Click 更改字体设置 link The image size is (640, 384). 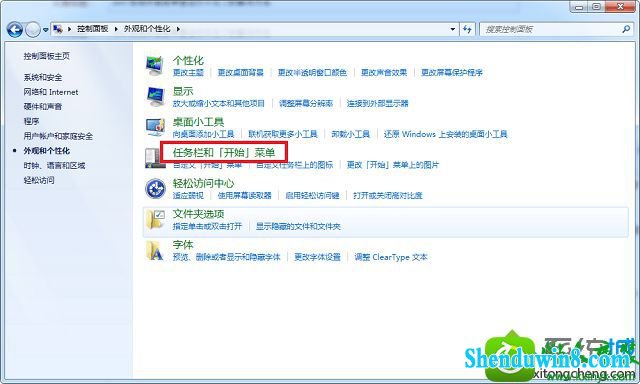coord(318,257)
